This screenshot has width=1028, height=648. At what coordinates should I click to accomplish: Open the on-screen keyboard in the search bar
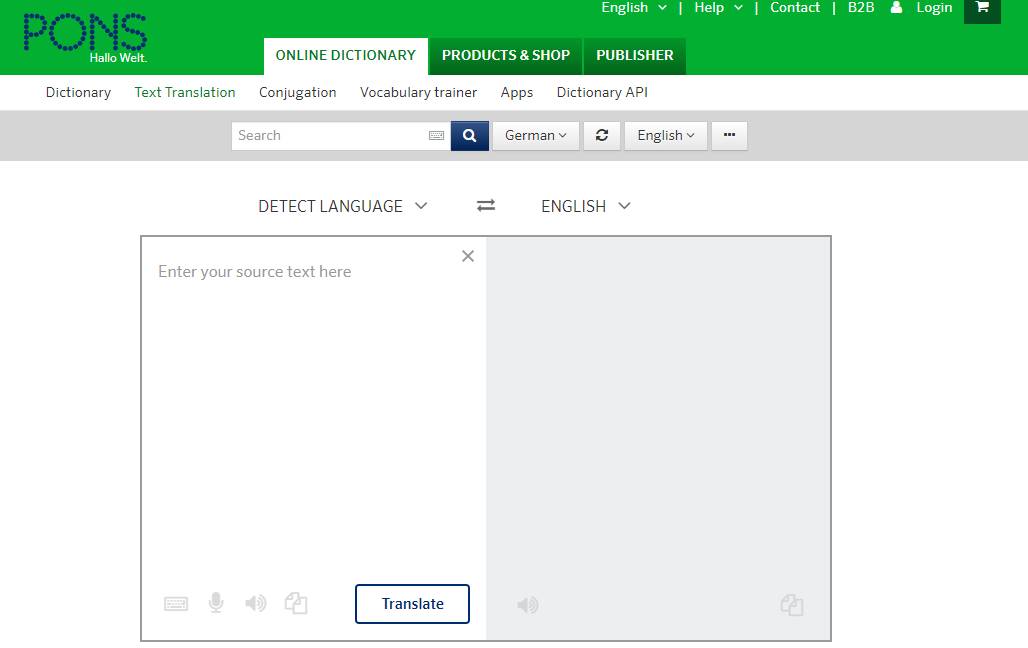pos(437,134)
